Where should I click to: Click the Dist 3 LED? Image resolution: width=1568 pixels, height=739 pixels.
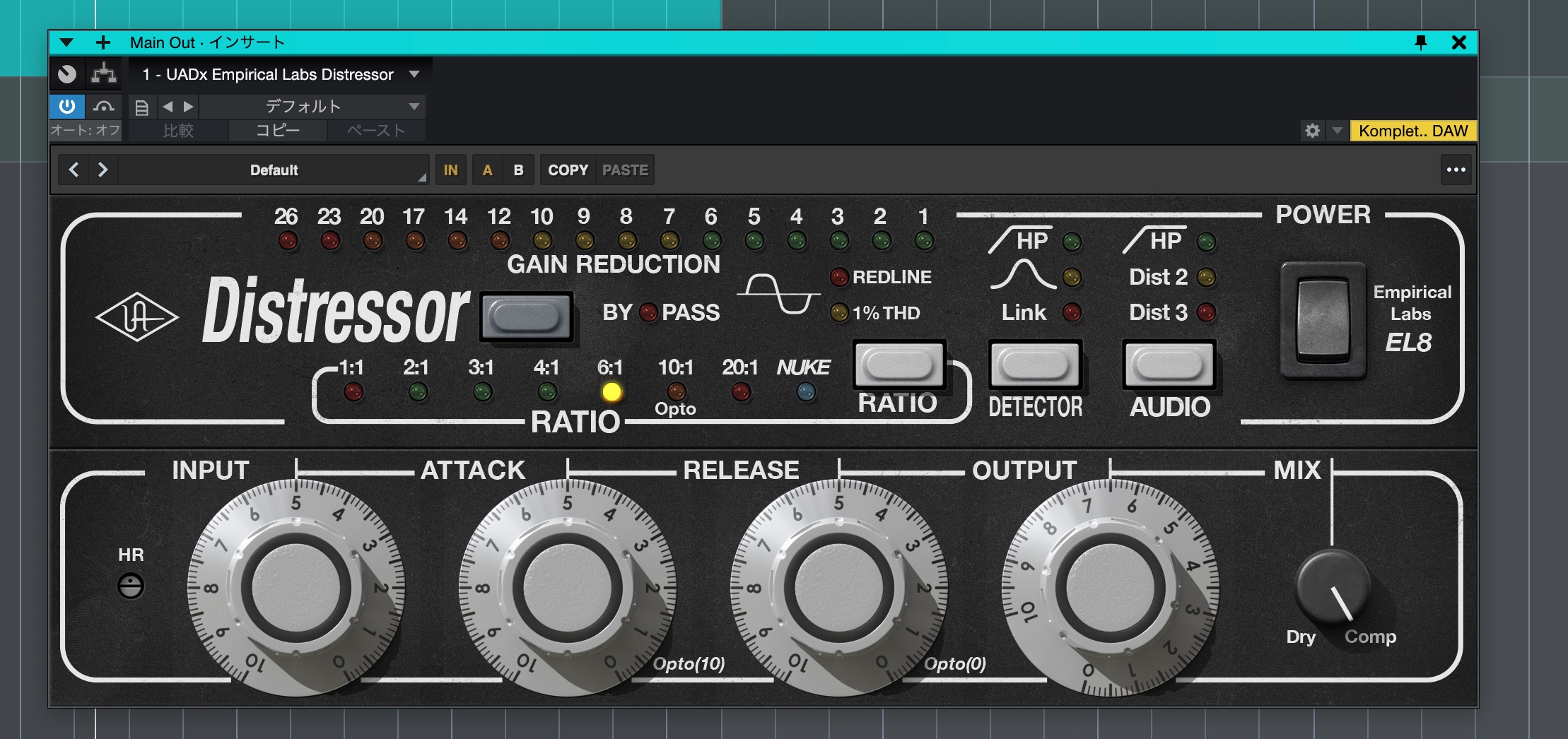[1206, 312]
